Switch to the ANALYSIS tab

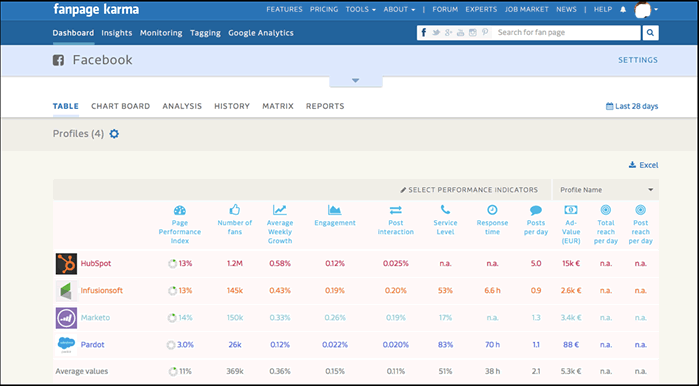pos(182,106)
